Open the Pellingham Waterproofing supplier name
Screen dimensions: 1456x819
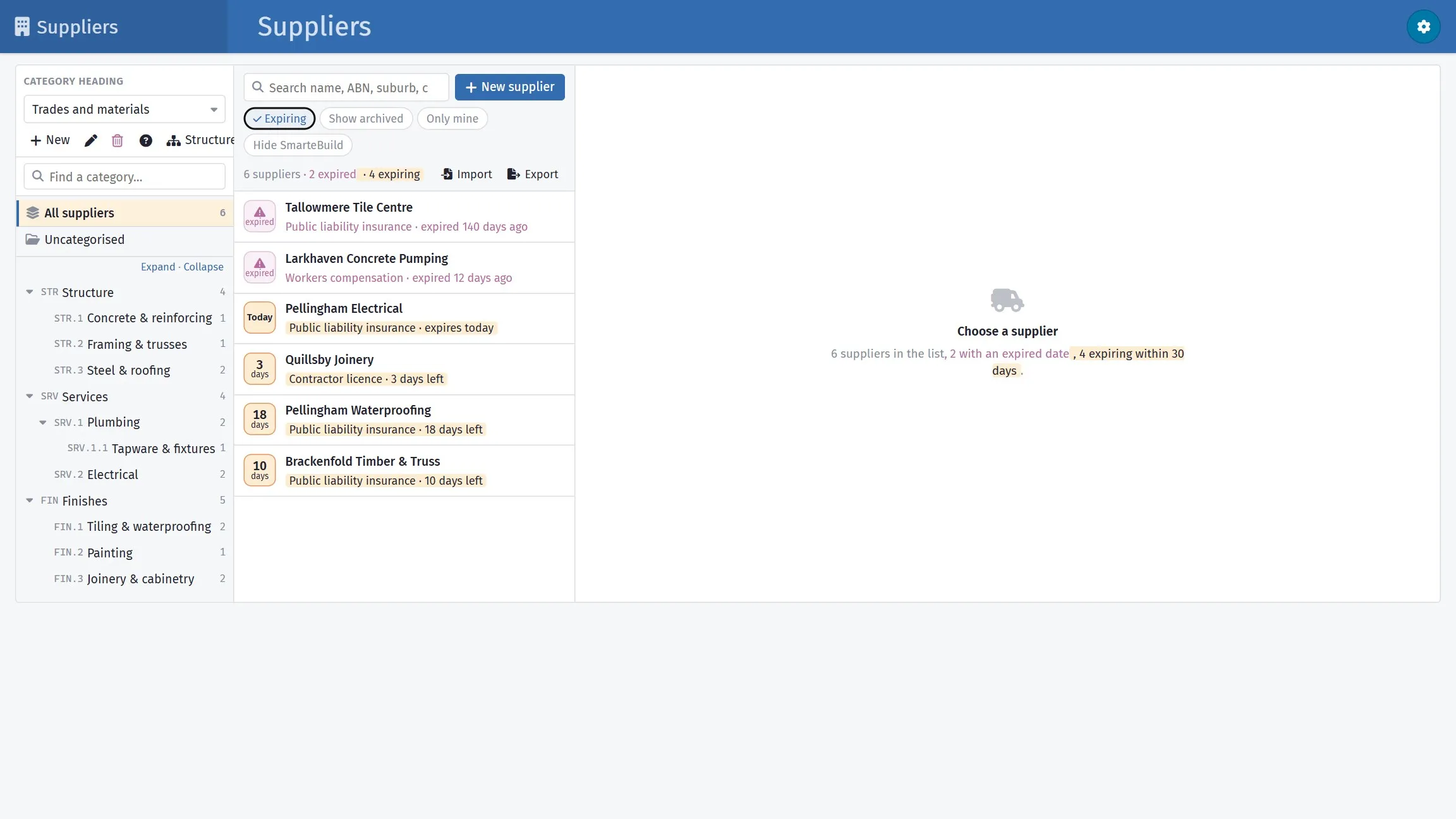pos(358,410)
